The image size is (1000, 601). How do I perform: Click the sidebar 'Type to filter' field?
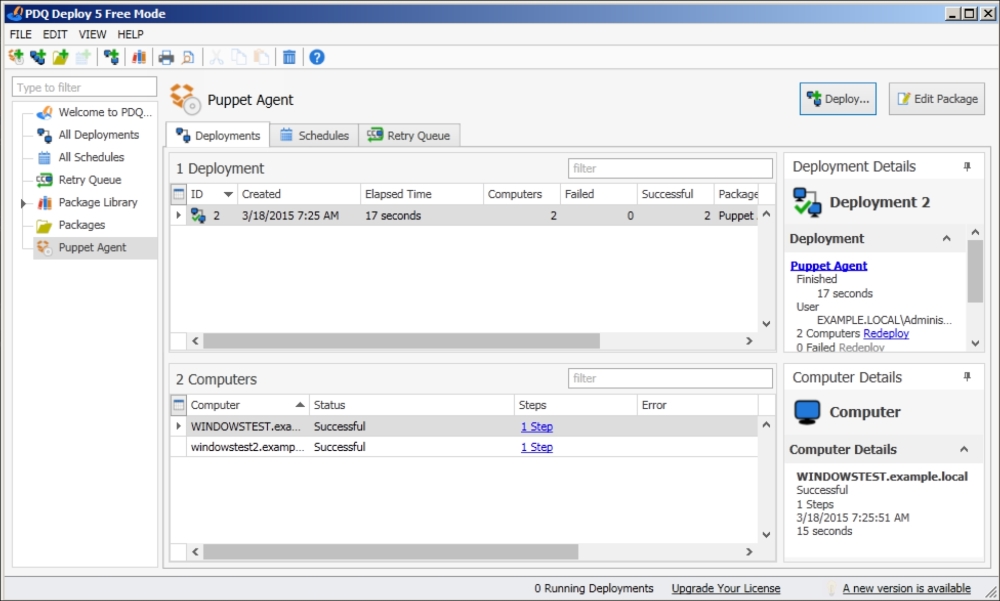(x=84, y=88)
